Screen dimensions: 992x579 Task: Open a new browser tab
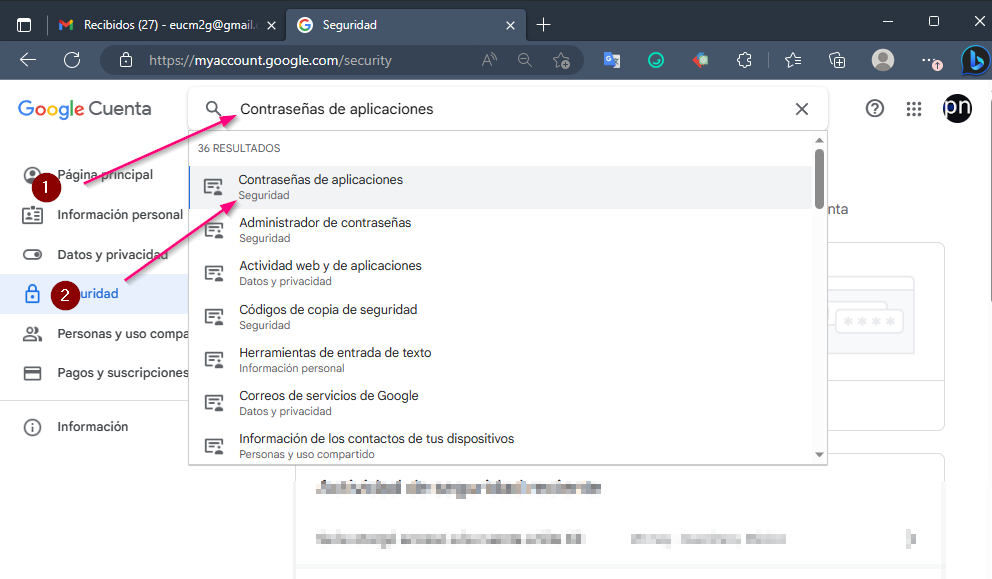pos(543,25)
